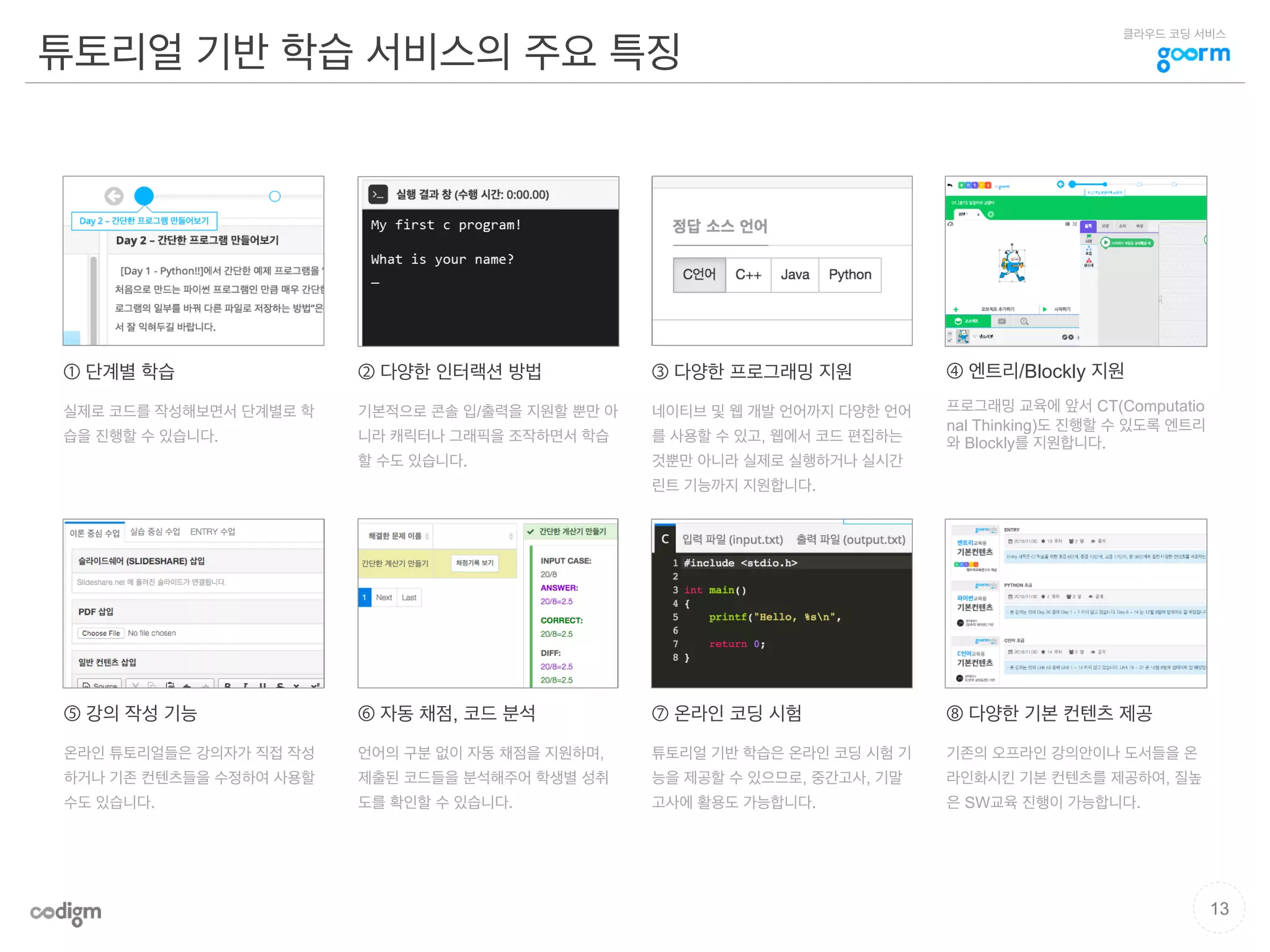The width and height of the screenshot is (1270, 952).
Task: Click the blue back arrow in Entry screenshot
Action: tap(1060, 184)
